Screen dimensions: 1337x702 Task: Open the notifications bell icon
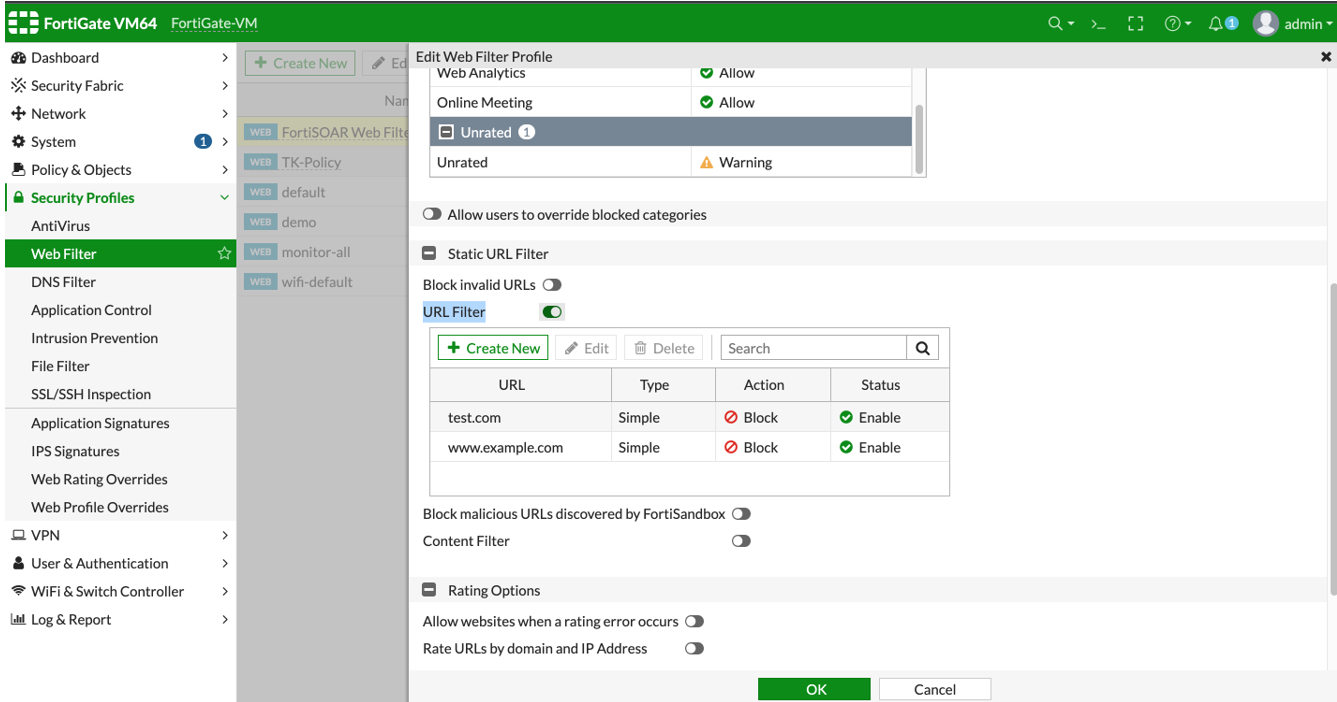pos(1216,23)
